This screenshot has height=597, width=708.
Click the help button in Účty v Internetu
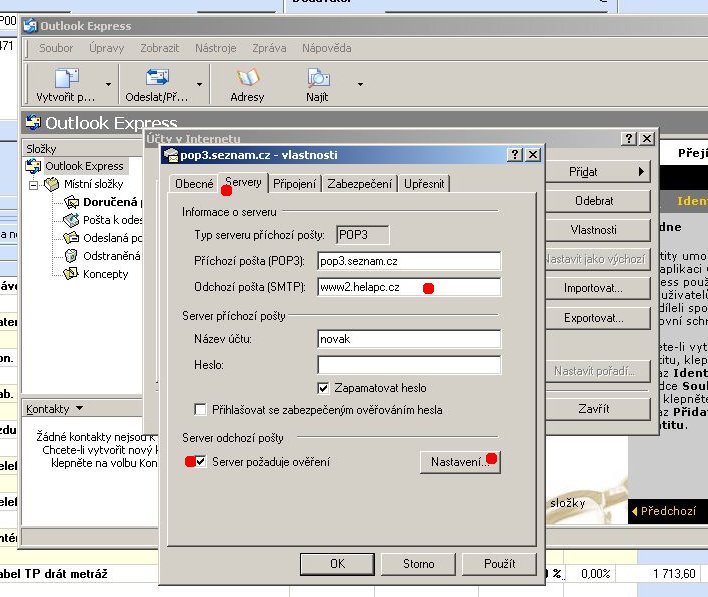point(629,138)
